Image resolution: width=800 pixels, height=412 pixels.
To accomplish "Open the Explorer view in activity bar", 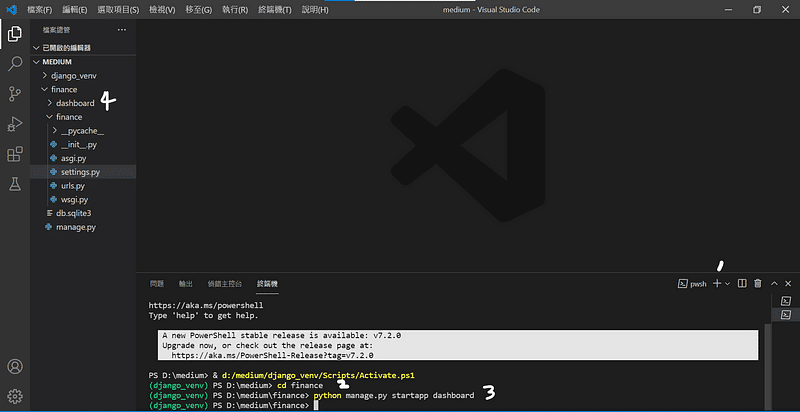I will pos(15,34).
